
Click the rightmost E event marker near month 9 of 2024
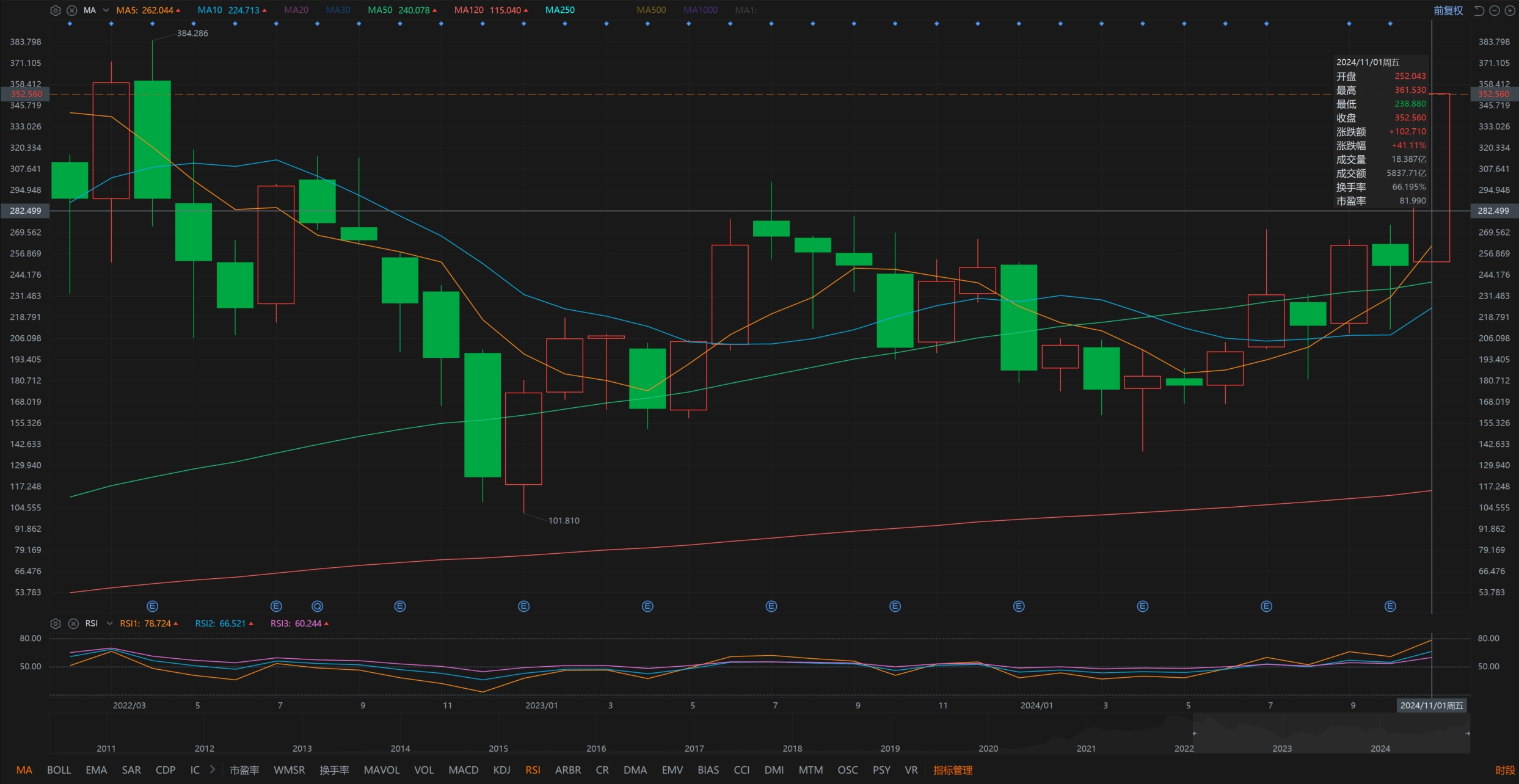[x=1390, y=606]
